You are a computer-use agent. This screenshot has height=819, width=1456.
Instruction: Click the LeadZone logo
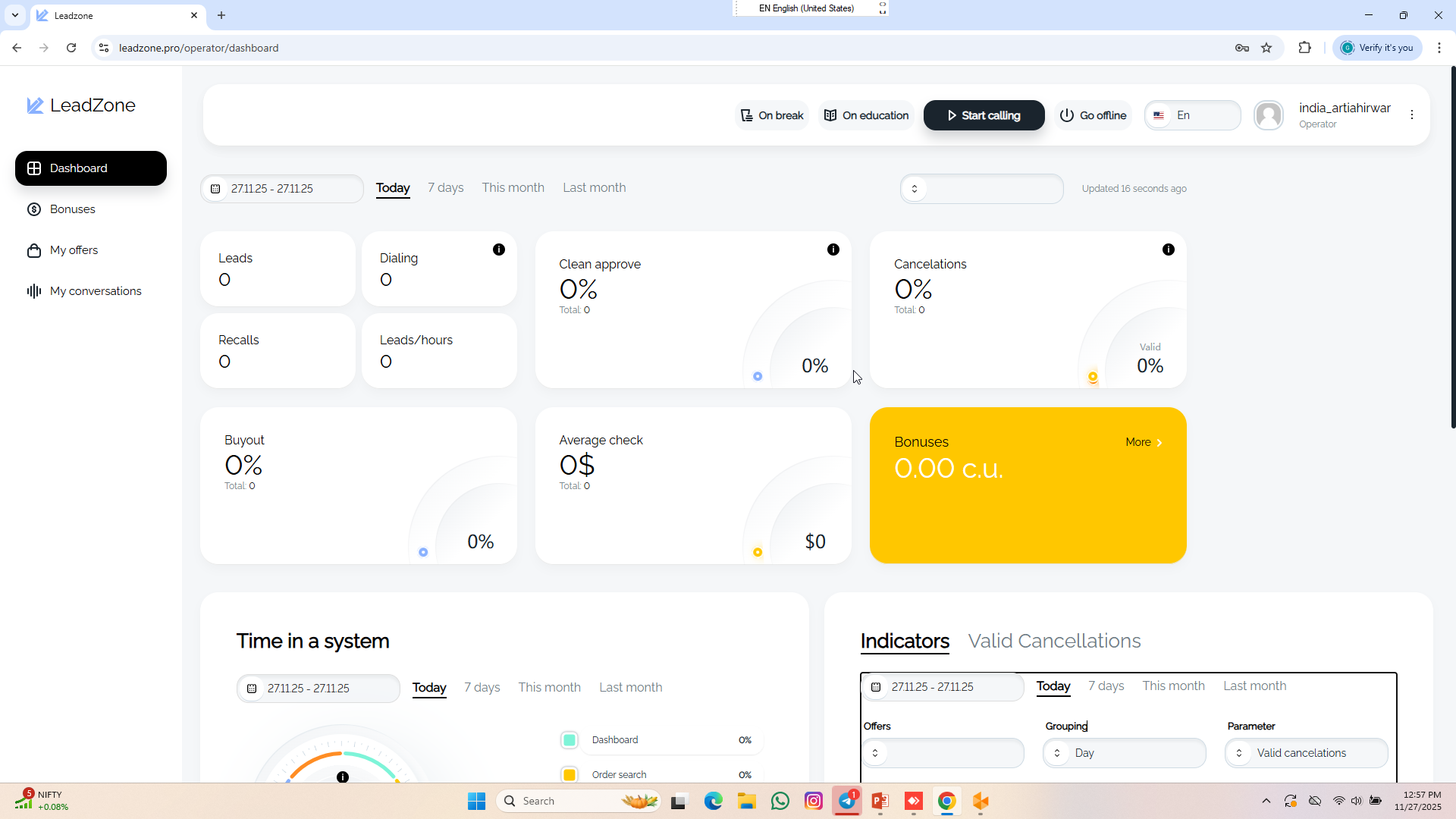(81, 105)
